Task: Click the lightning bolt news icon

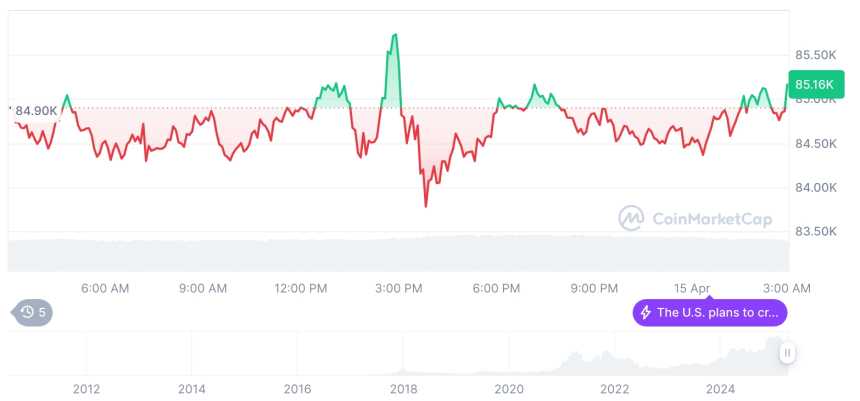Action: [645, 313]
